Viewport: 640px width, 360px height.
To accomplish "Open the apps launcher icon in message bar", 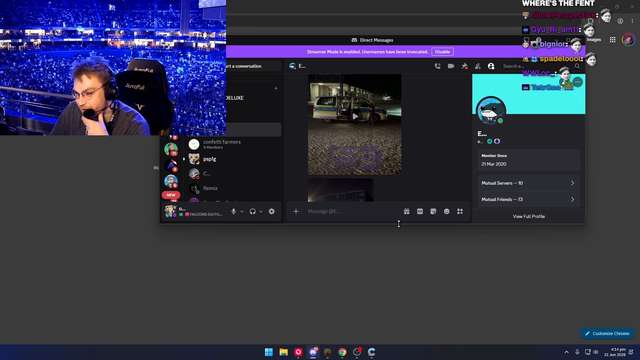I will point(460,211).
